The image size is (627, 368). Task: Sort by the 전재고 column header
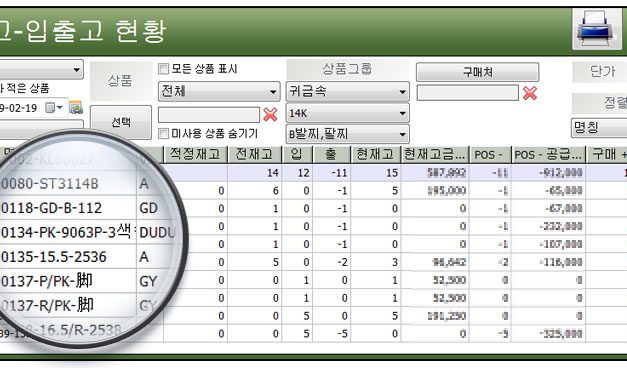254,154
